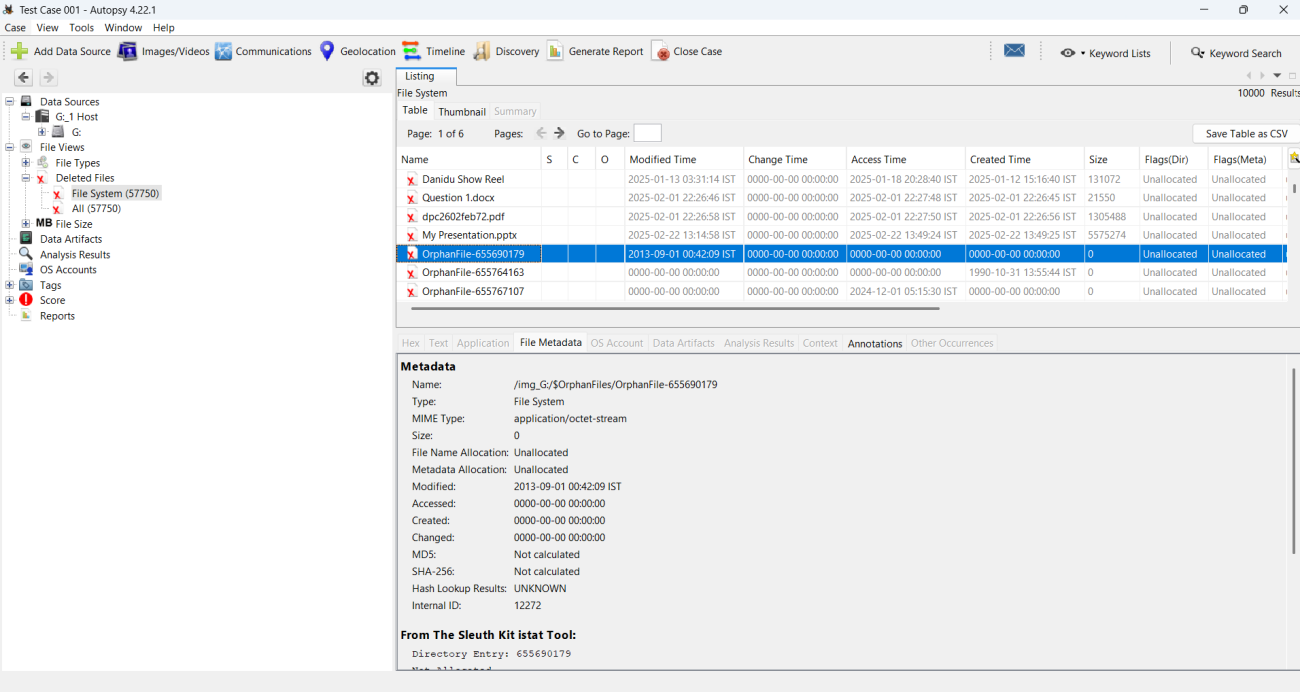Click the Go to Page input field

point(647,133)
